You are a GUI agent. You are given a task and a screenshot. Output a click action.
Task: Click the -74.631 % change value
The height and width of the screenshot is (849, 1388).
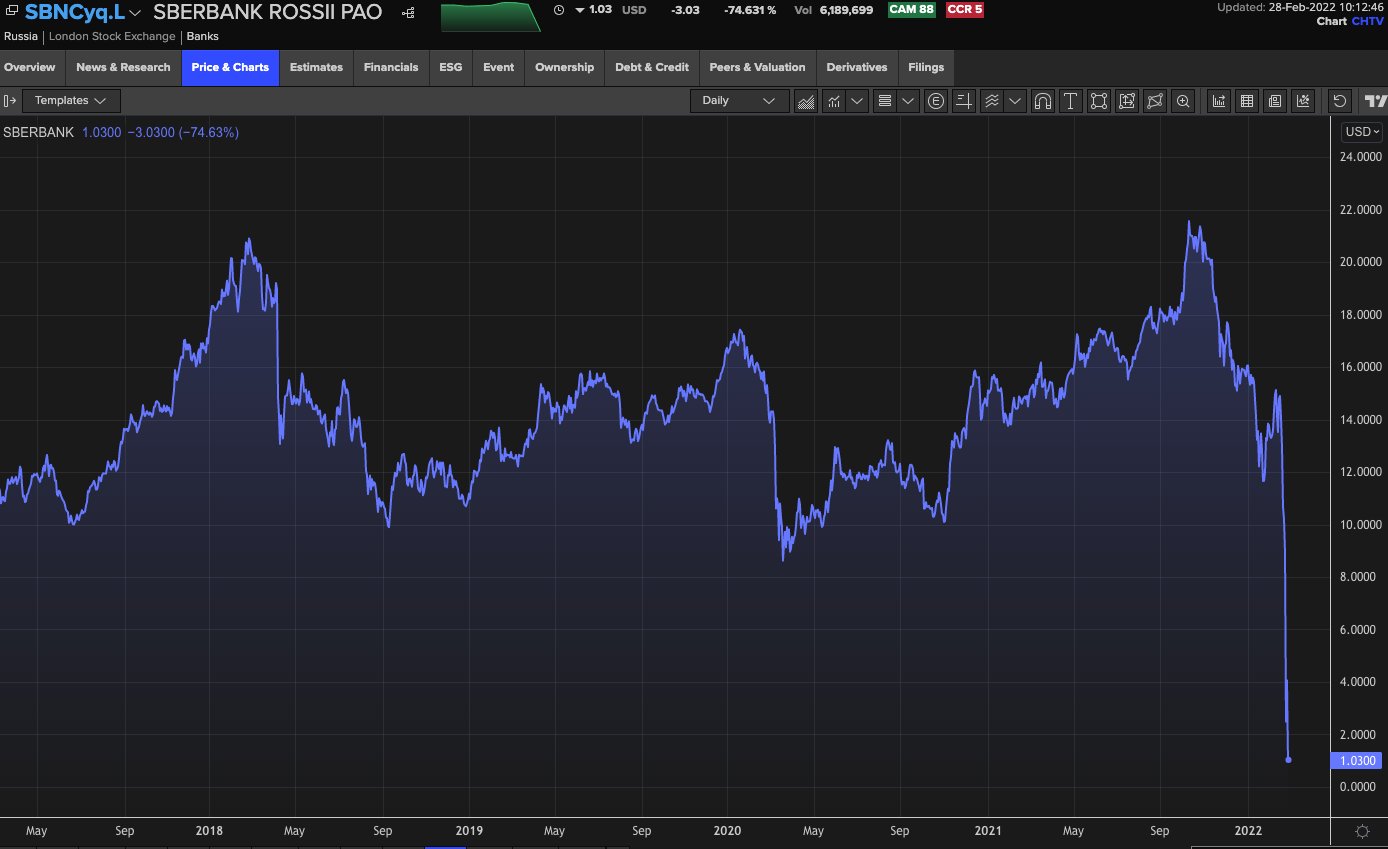(750, 10)
